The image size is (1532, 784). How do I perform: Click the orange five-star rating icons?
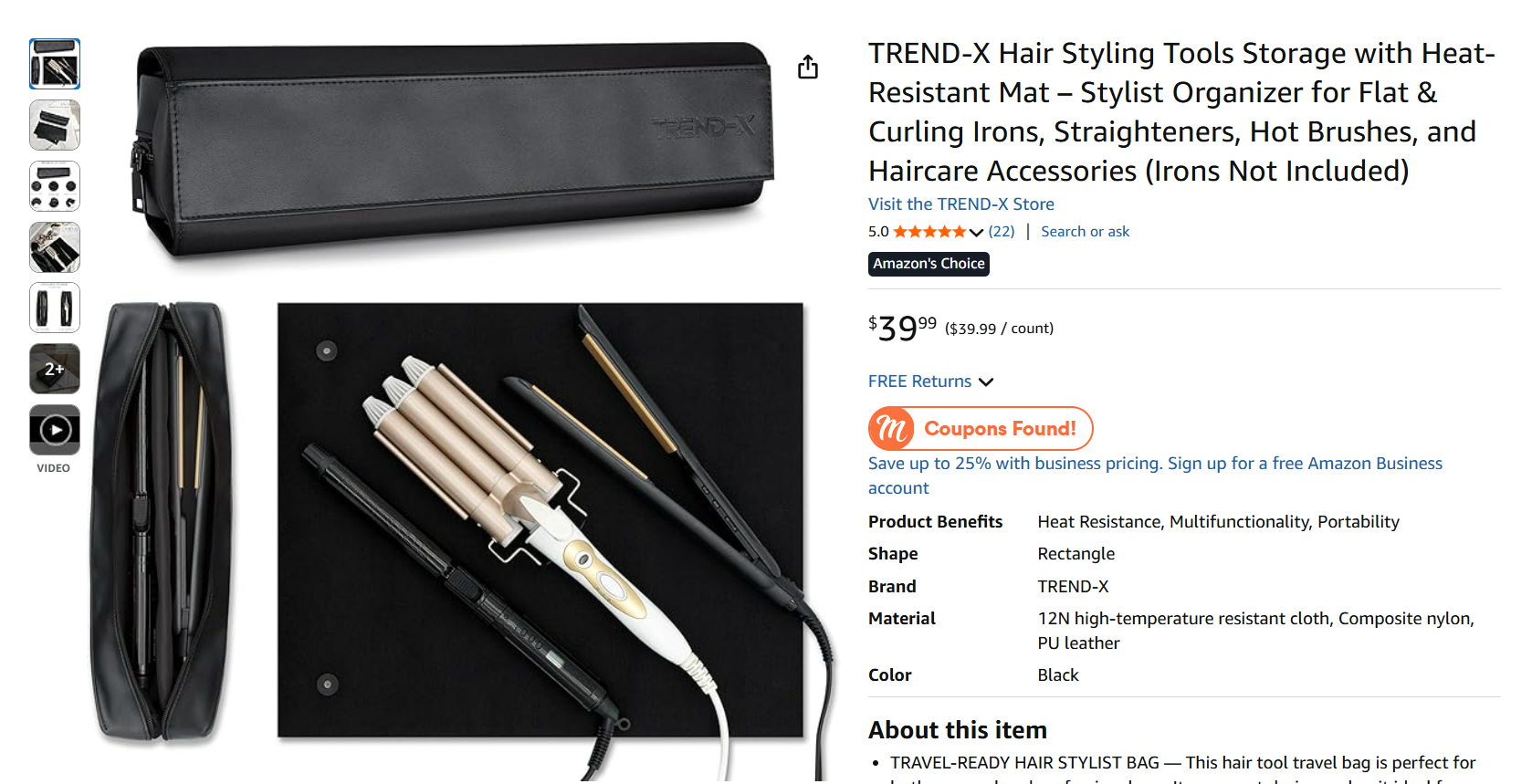(929, 232)
